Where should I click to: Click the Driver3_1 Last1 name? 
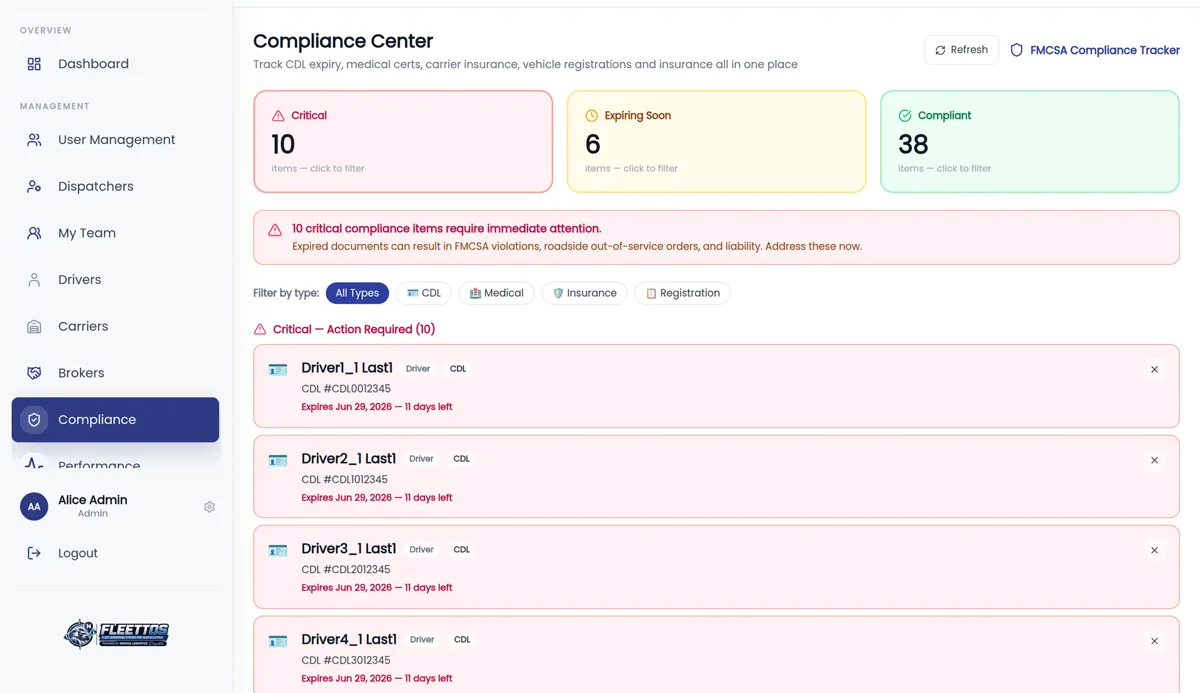349,548
